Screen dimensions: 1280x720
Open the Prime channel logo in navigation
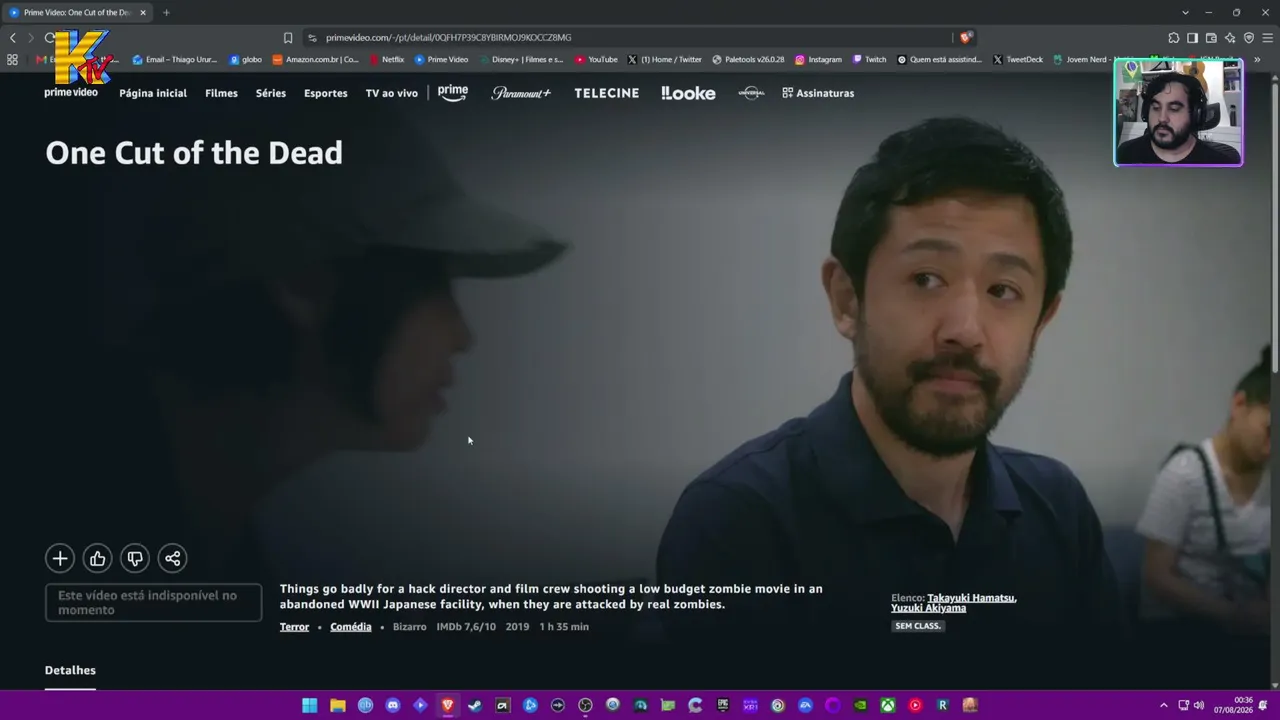[x=453, y=92]
